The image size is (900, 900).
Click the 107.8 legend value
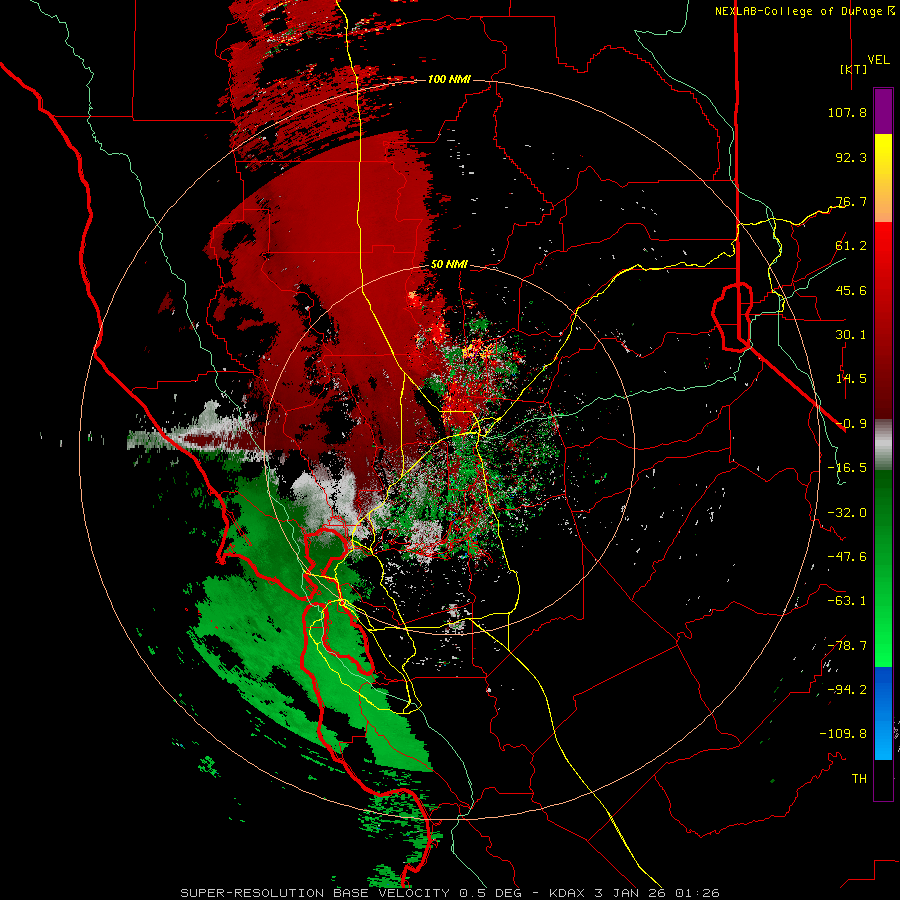847,112
